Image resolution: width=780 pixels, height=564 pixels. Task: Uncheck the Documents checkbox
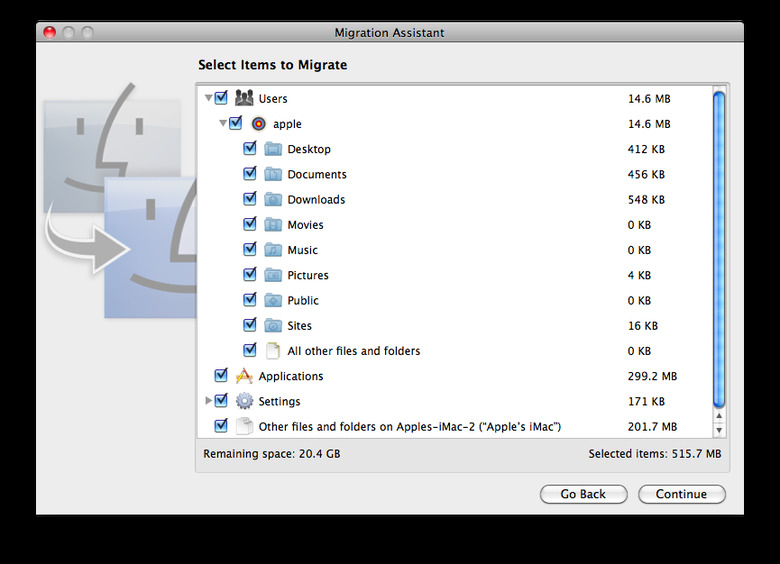point(250,174)
